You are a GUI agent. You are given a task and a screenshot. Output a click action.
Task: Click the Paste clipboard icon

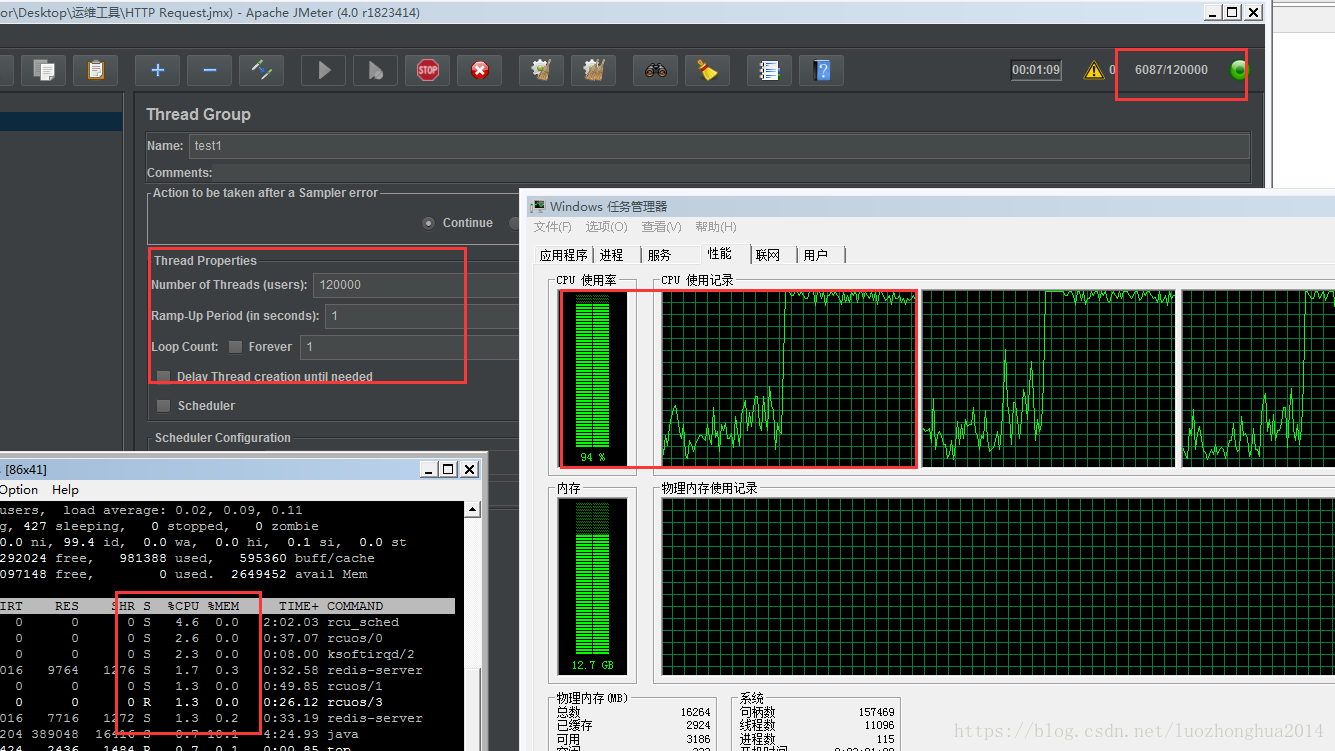point(96,70)
